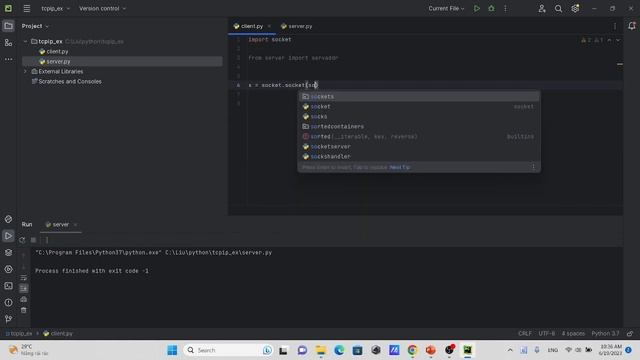Choose 'socketserver' completion suggestion
This screenshot has height=360, width=640.
pos(419,147)
